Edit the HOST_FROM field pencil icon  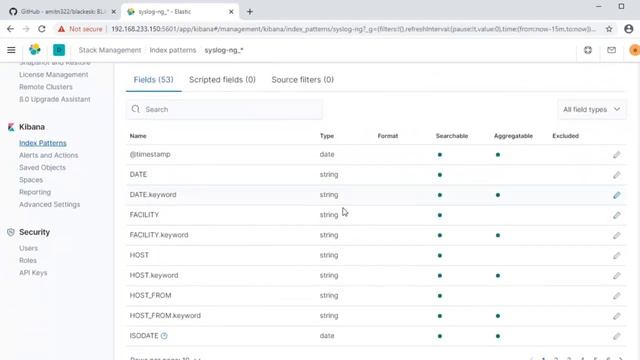coord(616,296)
